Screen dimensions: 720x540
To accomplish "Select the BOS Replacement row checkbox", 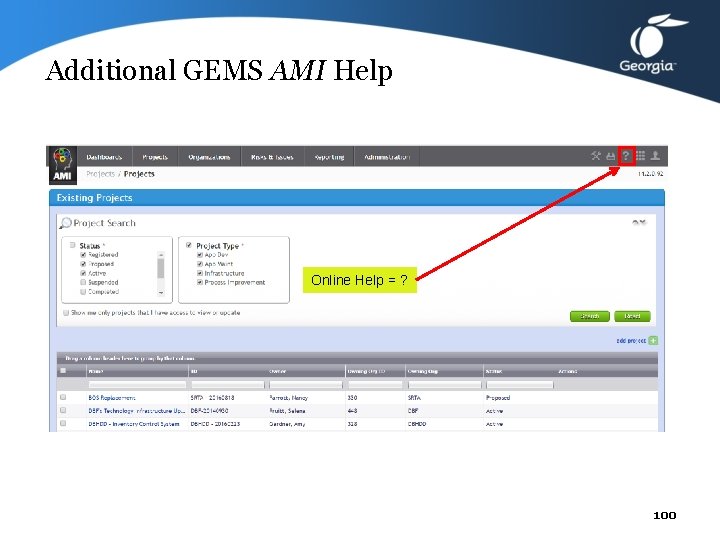I will click(x=63, y=397).
